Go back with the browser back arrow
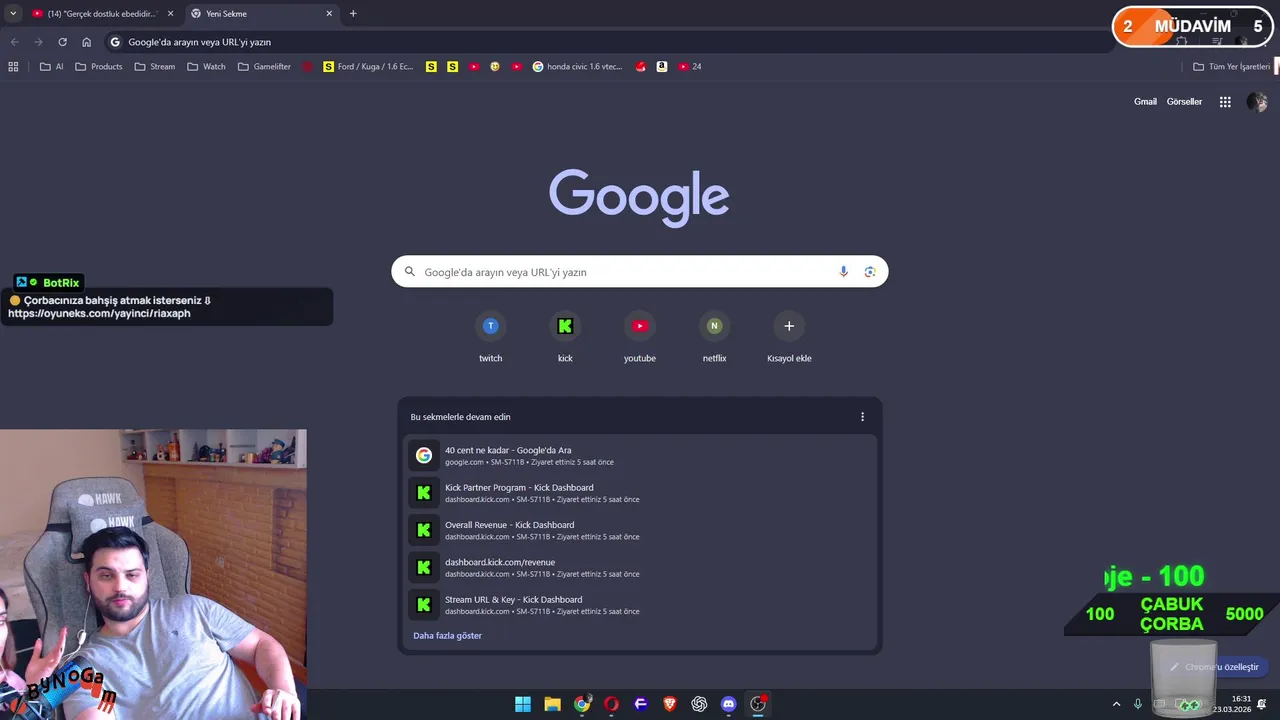 tap(14, 42)
